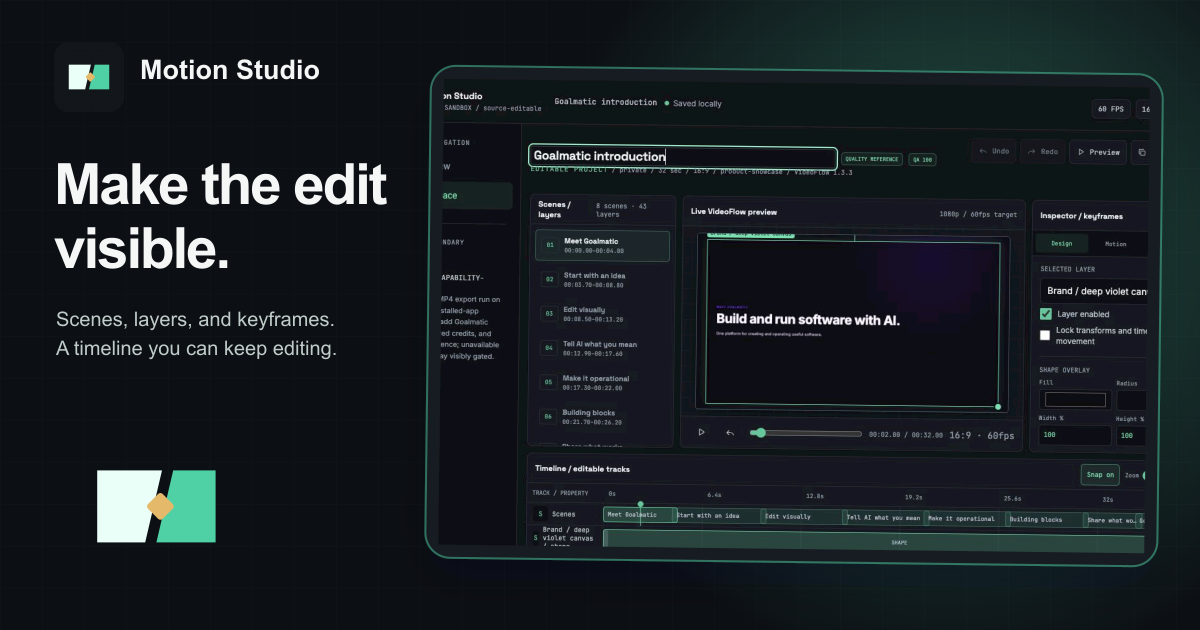Click the 60 FPS button in the top bar
Viewport: 1200px width, 630px height.
(1111, 109)
